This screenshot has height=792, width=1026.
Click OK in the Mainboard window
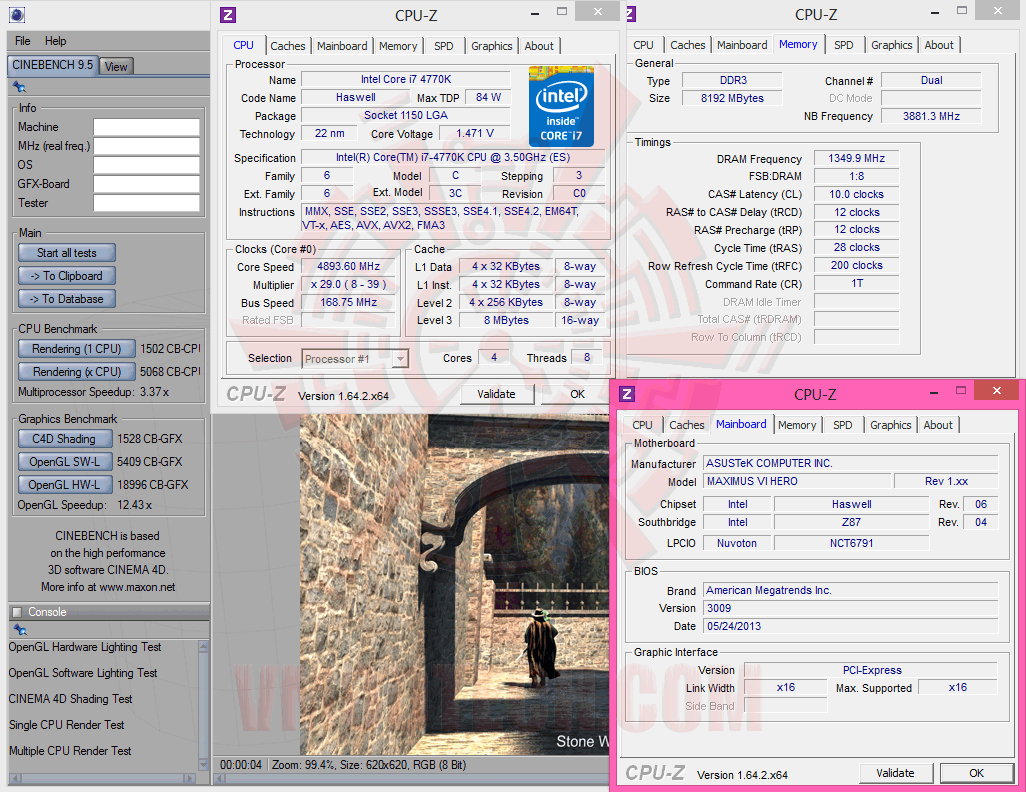(976, 773)
